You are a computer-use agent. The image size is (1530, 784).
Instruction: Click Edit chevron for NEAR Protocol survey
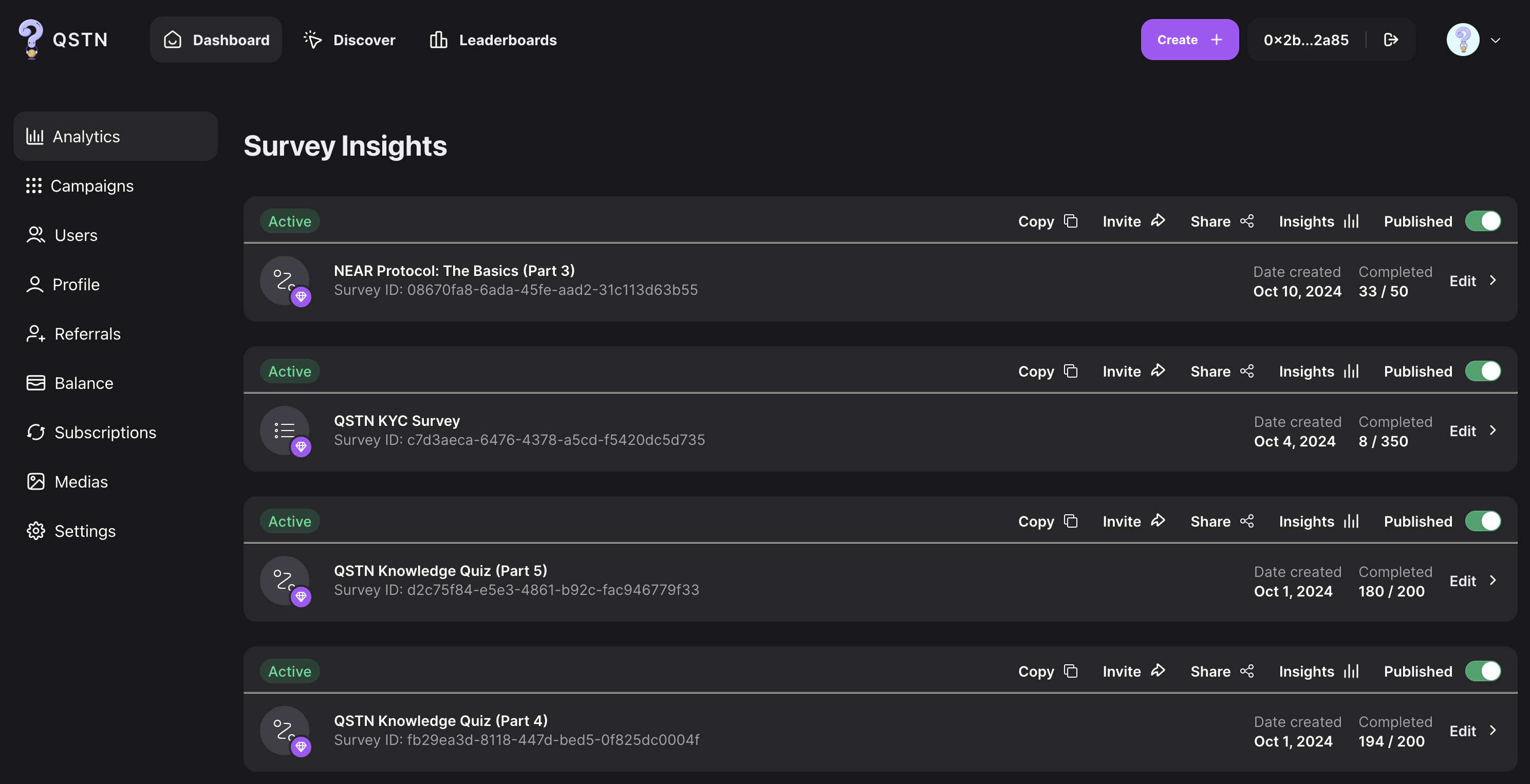pyautogui.click(x=1492, y=281)
